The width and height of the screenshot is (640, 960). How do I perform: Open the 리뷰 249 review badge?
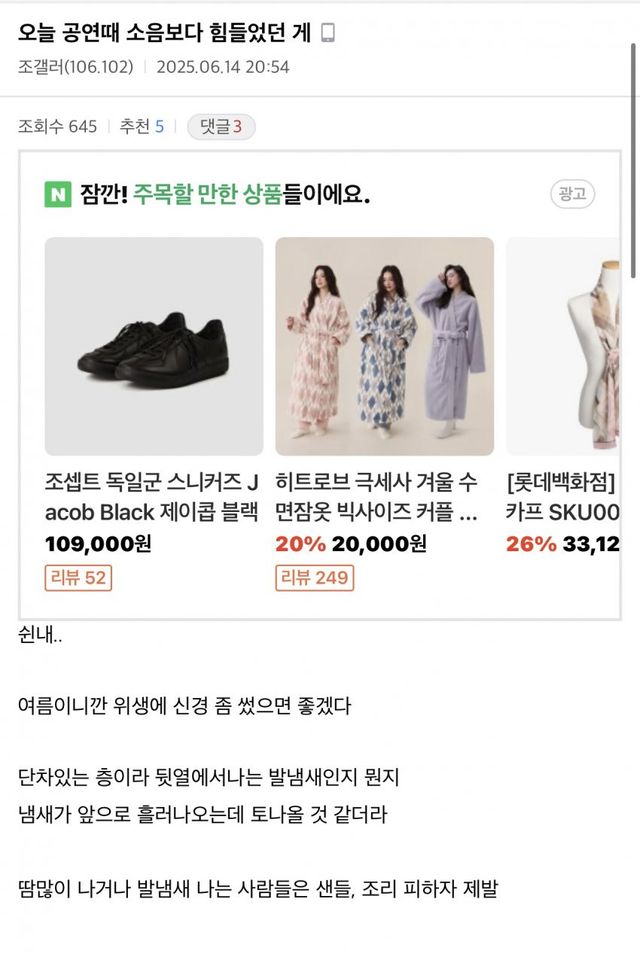314,577
